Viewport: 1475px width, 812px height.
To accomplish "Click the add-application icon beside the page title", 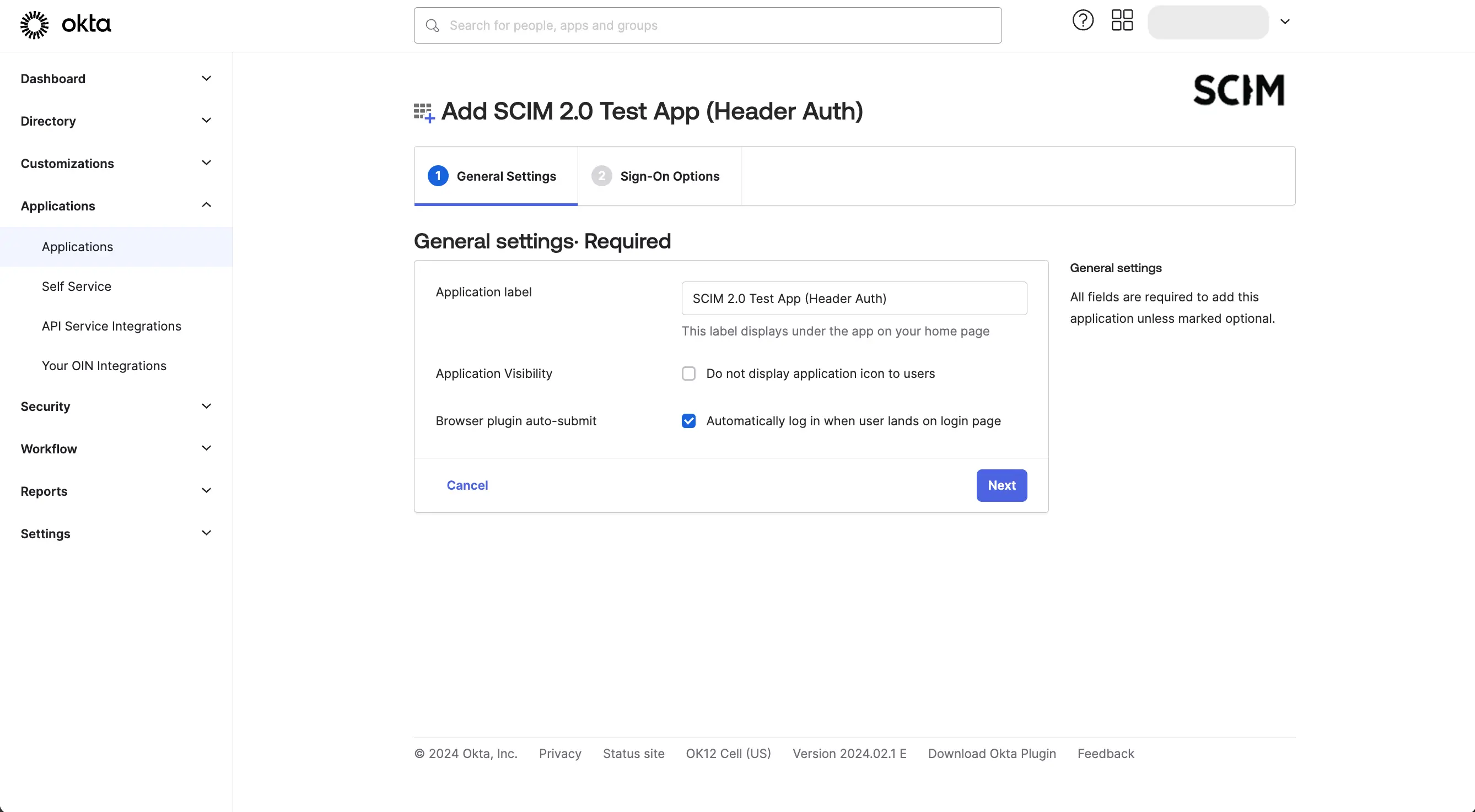I will 423,111.
